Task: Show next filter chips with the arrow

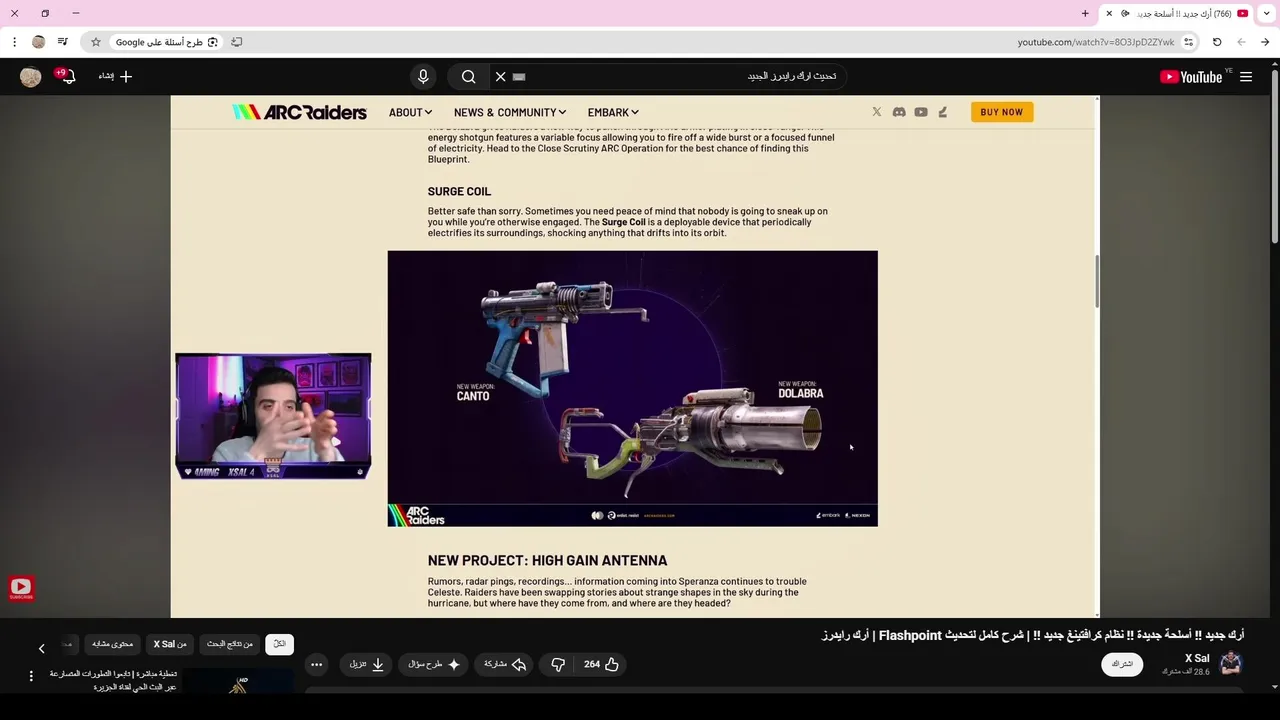Action: pos(41,649)
